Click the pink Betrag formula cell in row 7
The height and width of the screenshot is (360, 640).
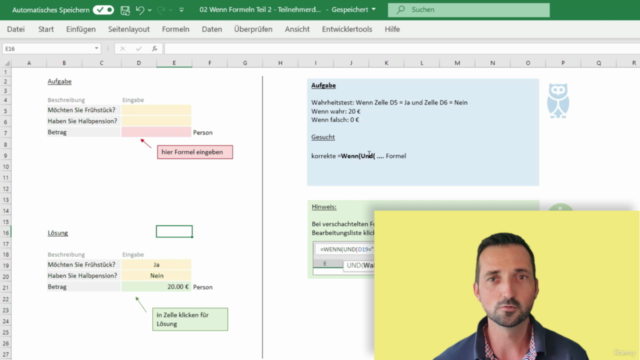156,132
